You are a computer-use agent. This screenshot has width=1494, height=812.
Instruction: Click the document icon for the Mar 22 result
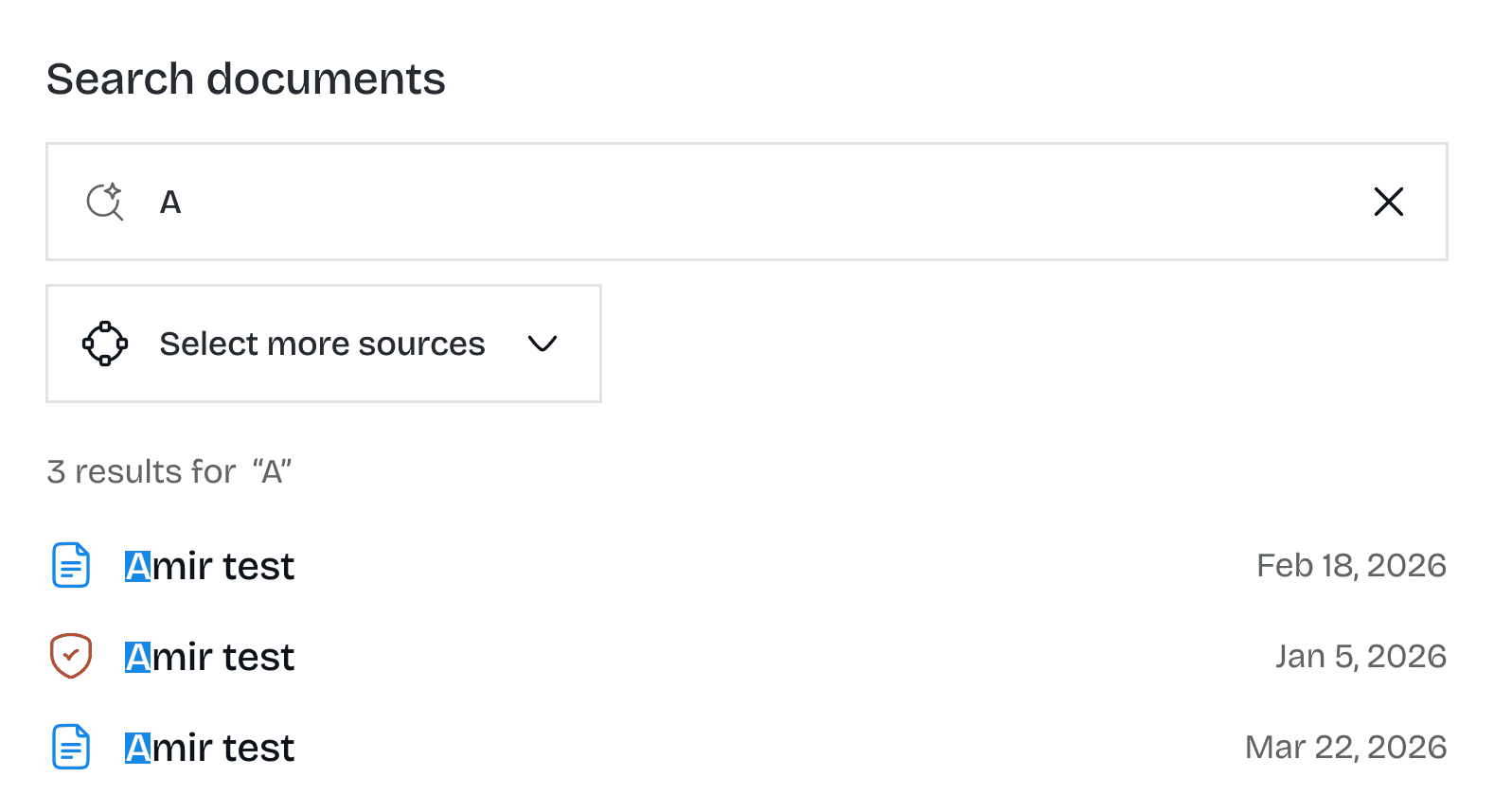(71, 748)
